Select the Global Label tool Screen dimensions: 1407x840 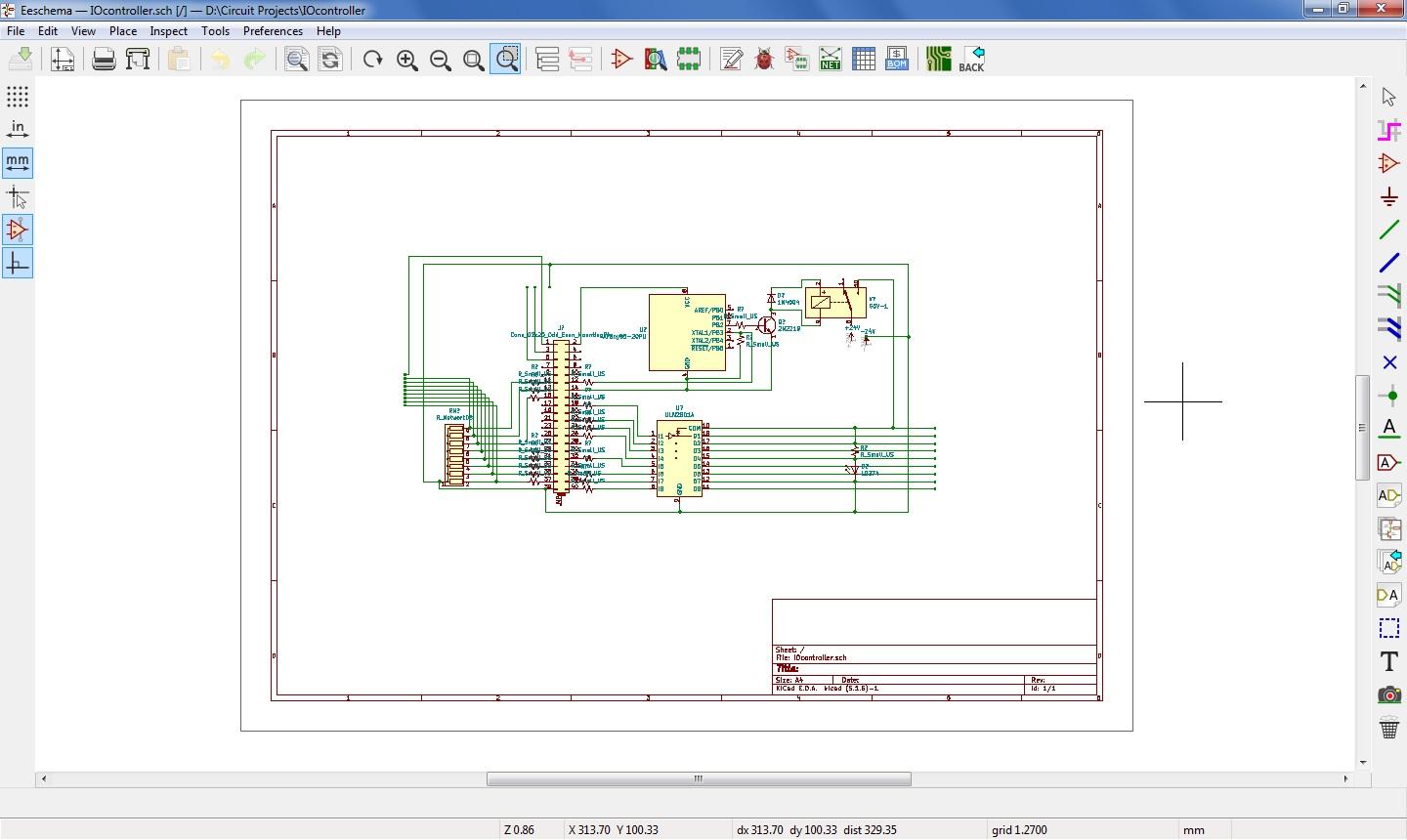tap(1388, 462)
